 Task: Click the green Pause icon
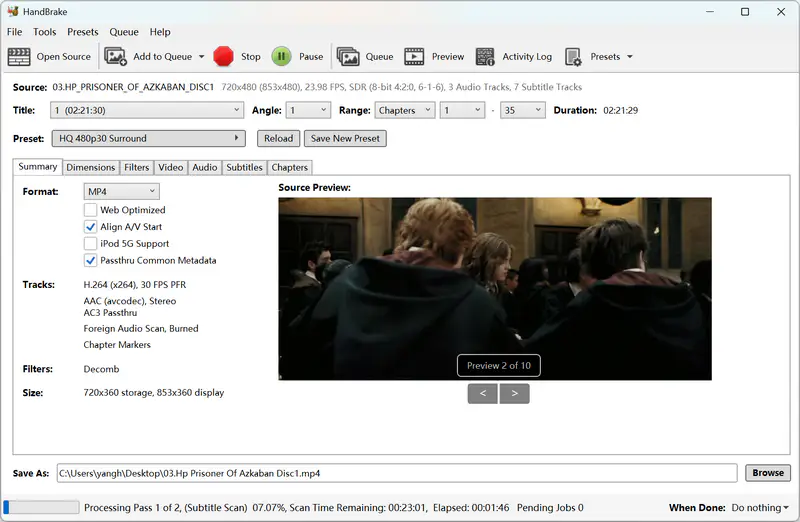[x=281, y=57]
